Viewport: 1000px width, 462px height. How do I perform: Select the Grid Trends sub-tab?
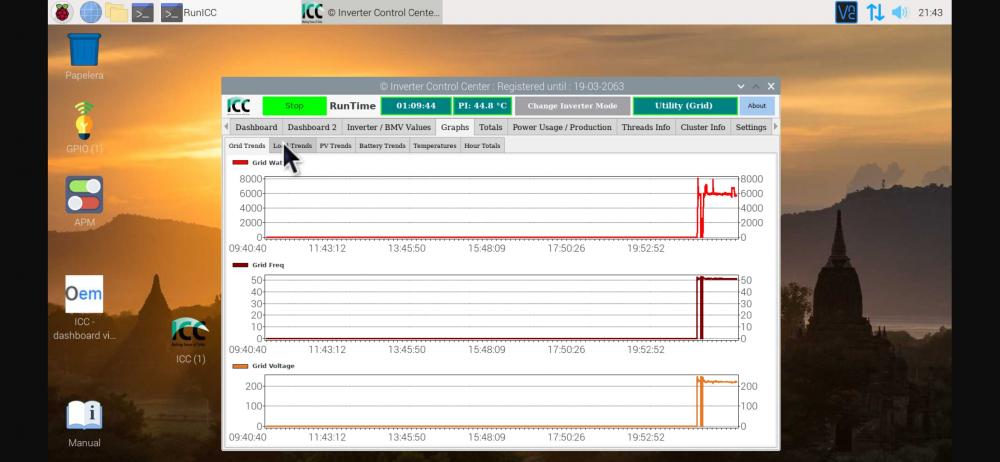247,145
